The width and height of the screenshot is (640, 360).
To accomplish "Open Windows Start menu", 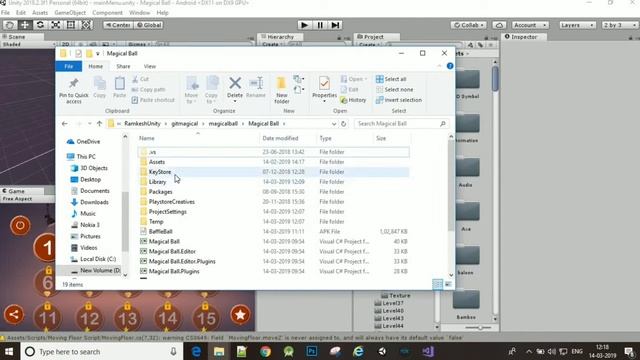I will click(9, 351).
